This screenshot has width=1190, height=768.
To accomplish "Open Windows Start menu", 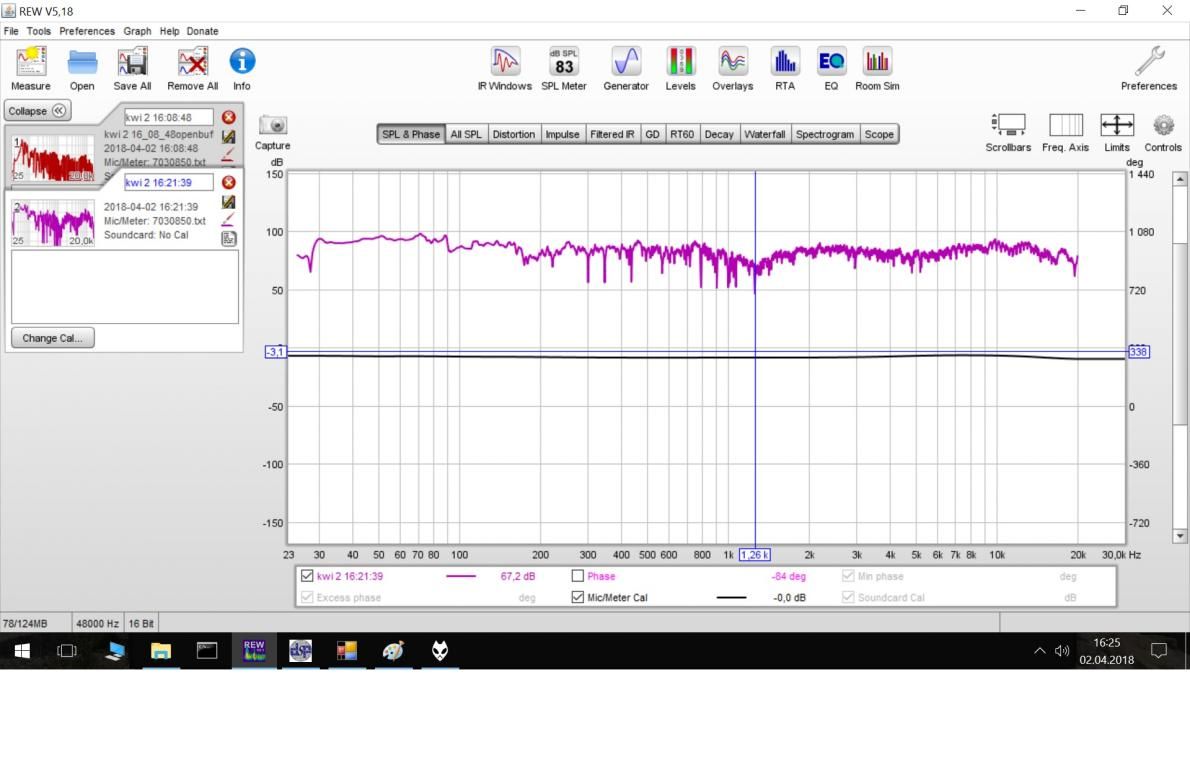I will click(22, 651).
